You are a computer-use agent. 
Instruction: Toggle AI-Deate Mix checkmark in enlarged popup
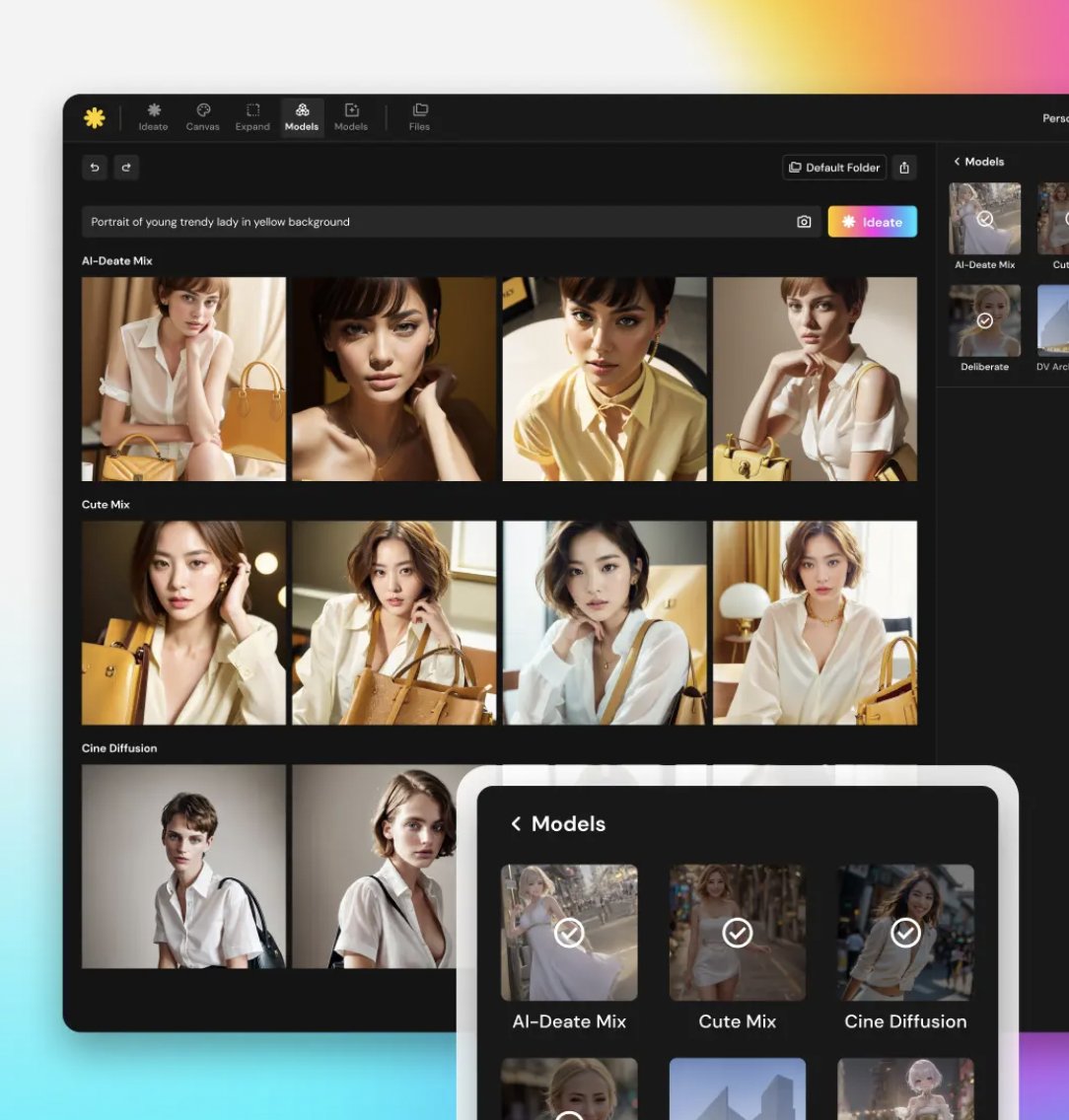tap(569, 932)
